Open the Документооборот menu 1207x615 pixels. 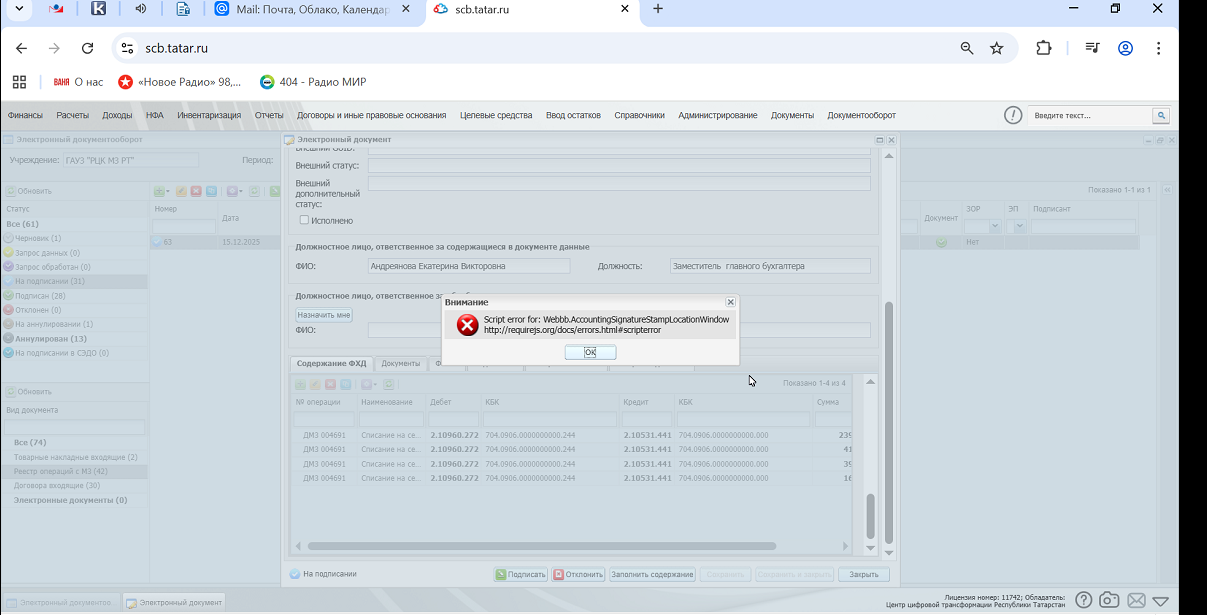pos(861,115)
